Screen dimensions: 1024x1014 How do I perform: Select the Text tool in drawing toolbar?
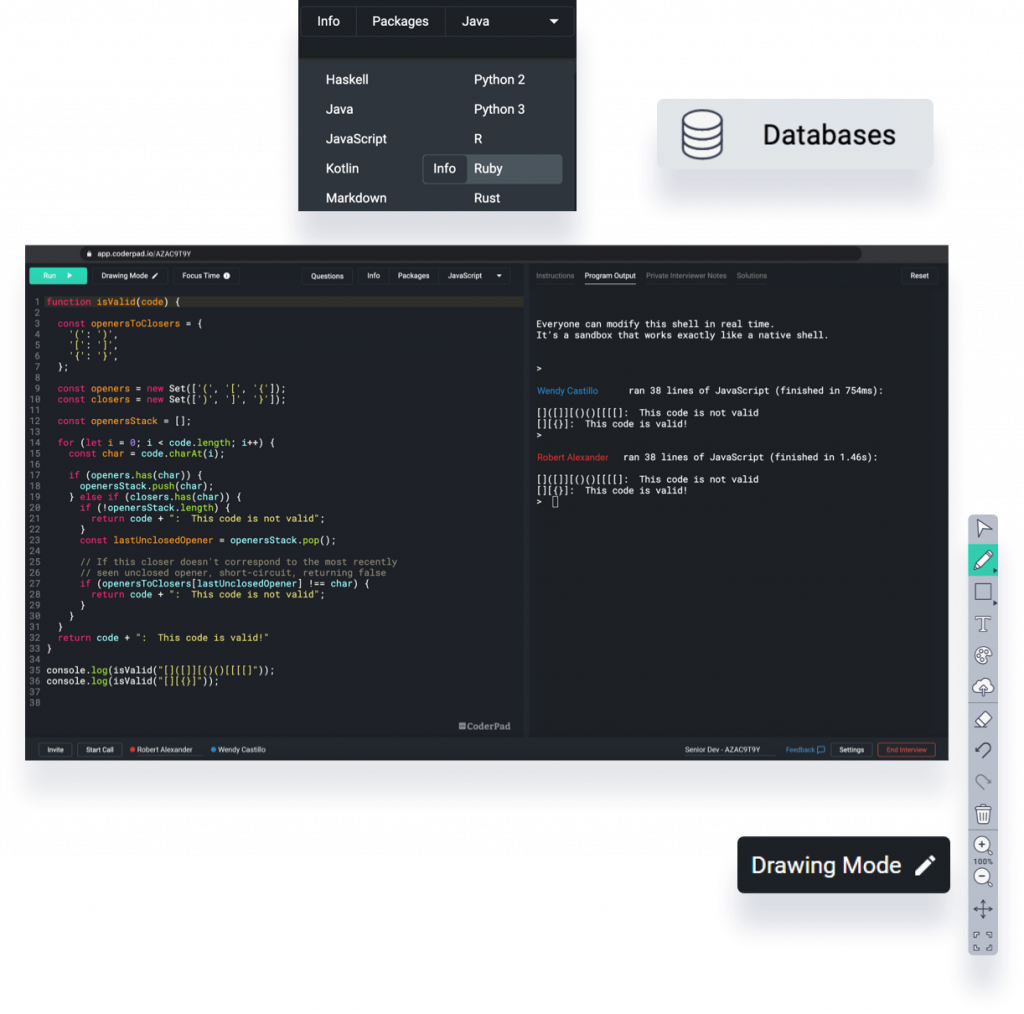tap(983, 624)
